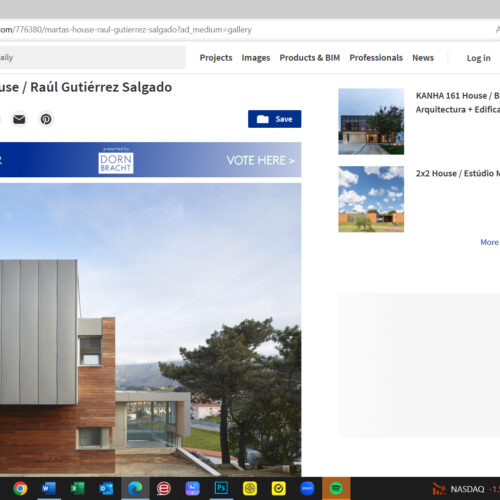Open the yellow checkmark app in taskbar

tap(279, 489)
